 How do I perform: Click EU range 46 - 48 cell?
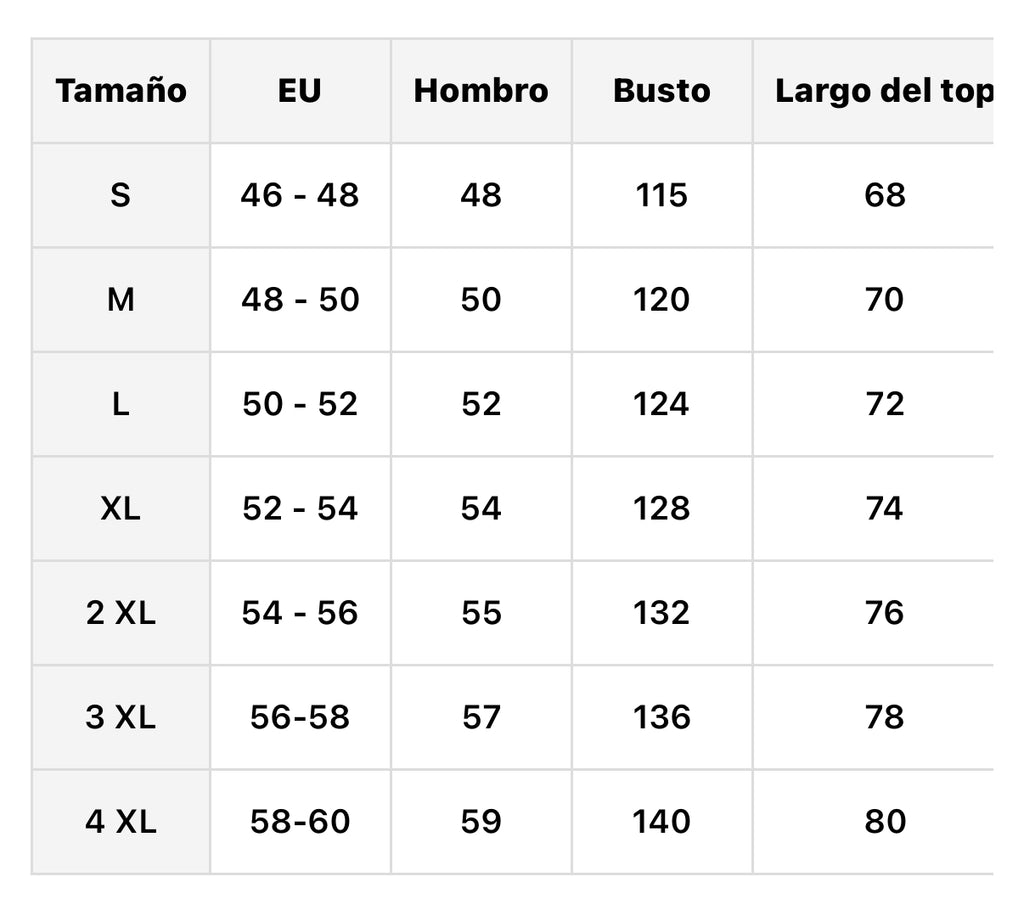pyautogui.click(x=300, y=195)
